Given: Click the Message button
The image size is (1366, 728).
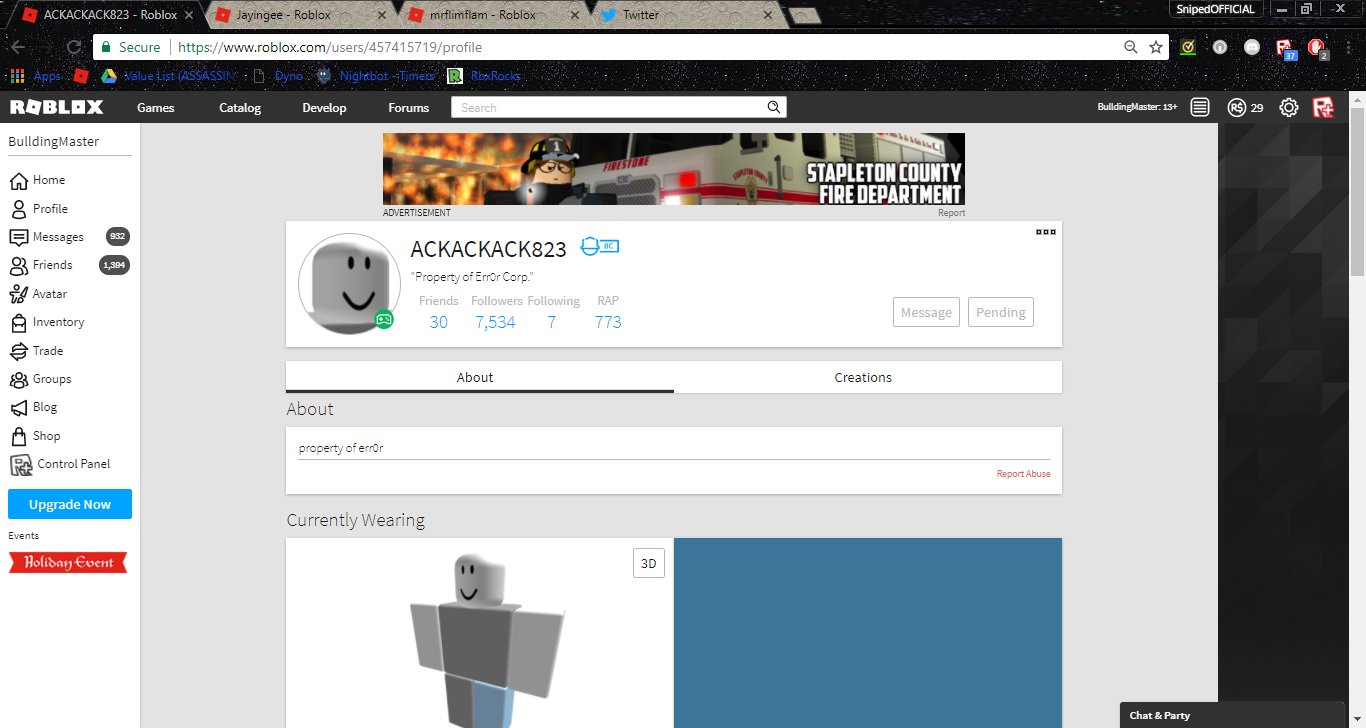Looking at the screenshot, I should pos(926,312).
